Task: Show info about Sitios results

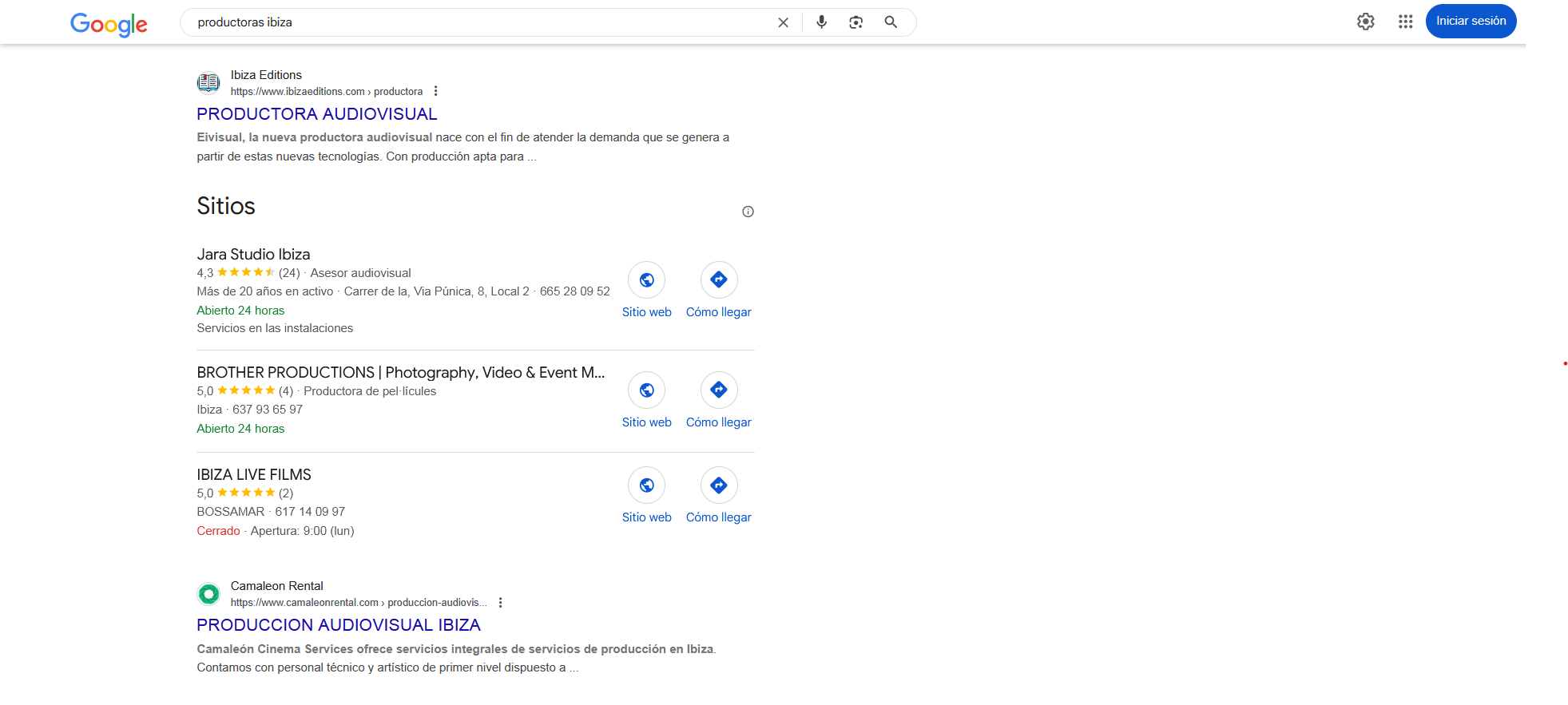Action: click(x=748, y=212)
